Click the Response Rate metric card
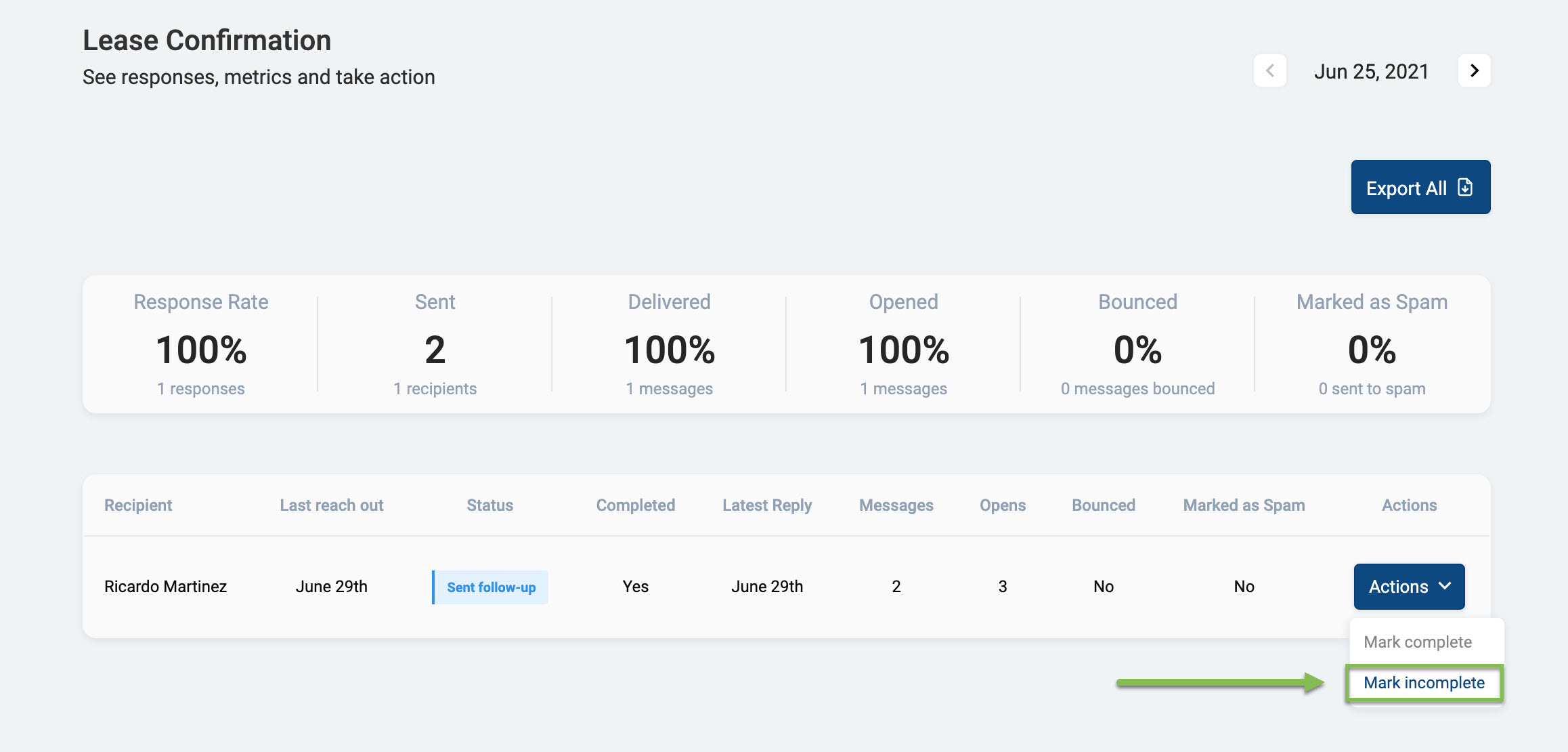The height and width of the screenshot is (752, 1568). coord(201,344)
